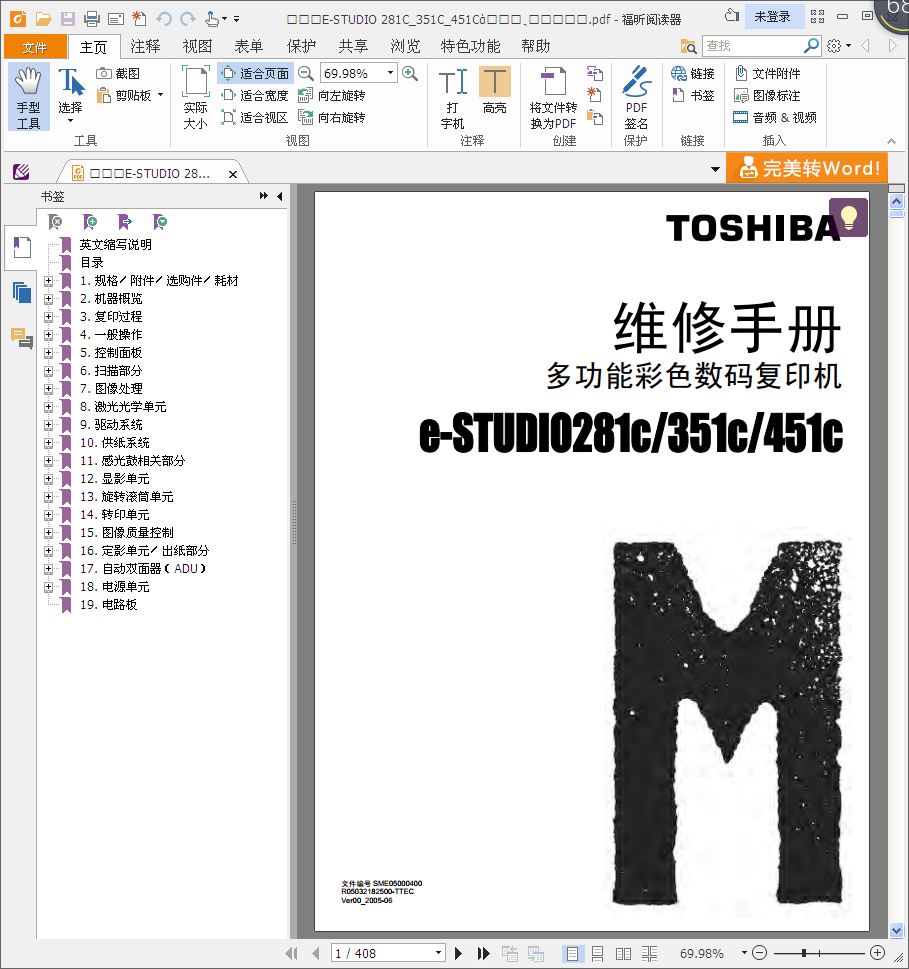Rotate the page left (向左旋转)
909x969 pixels.
click(331, 95)
